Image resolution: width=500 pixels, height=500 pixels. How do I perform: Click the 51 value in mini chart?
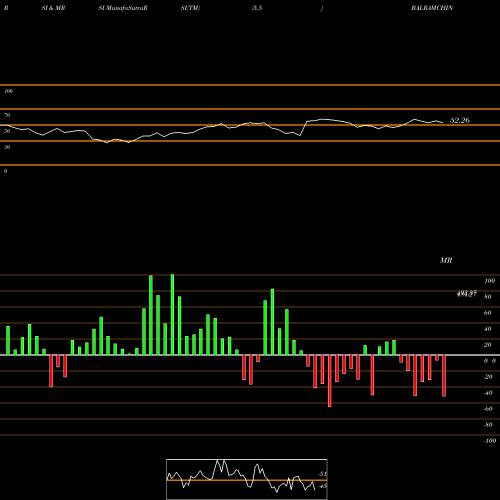tap(322, 474)
